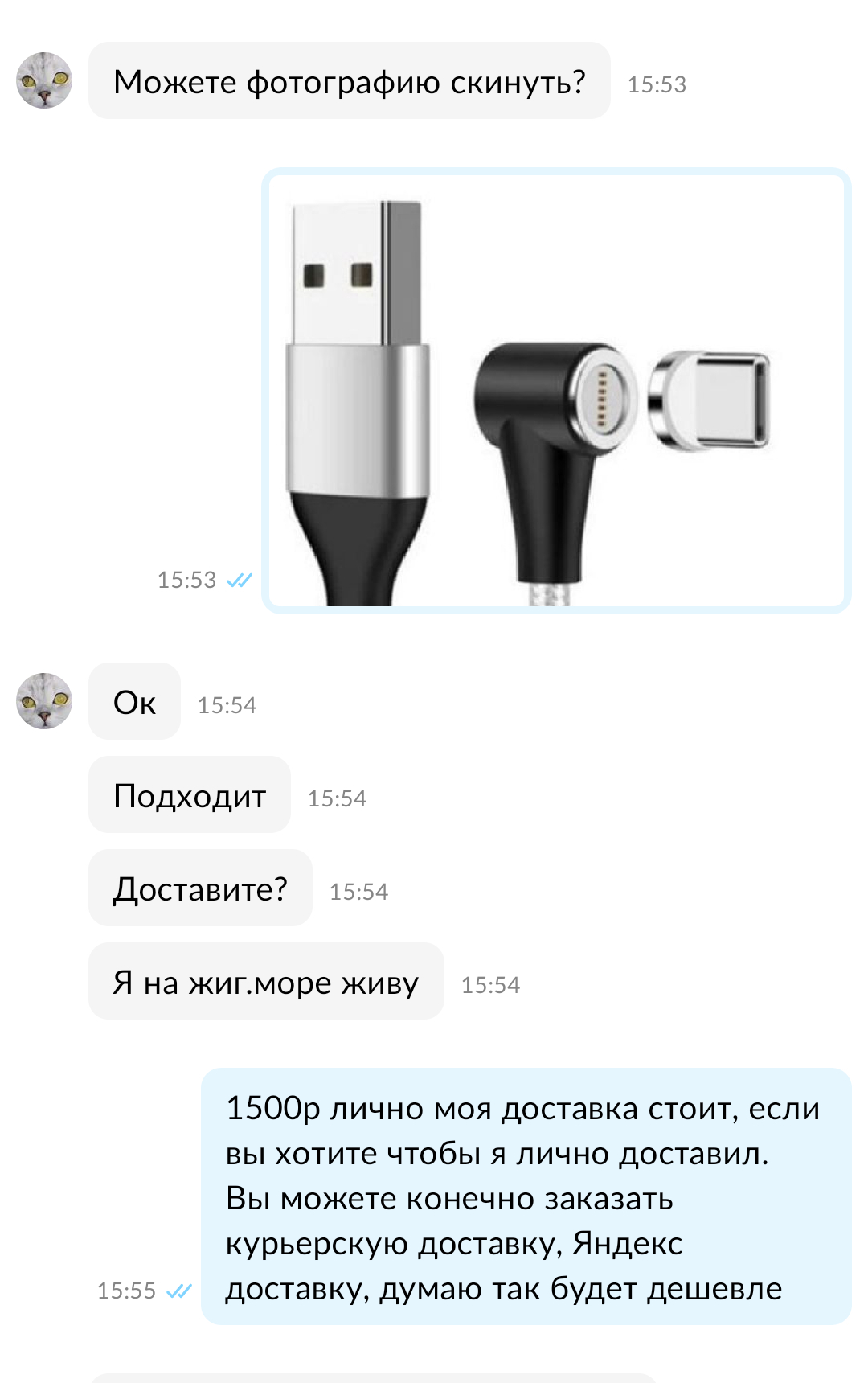This screenshot has height=1383, width=868.
Task: Open the sent magnetic cable photo
Action: 556,391
